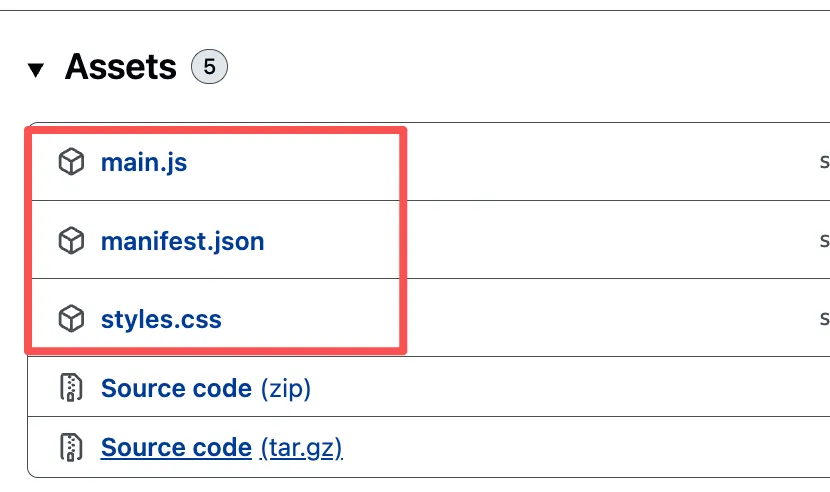This screenshot has height=492, width=830.
Task: Click the zip archive icon for Source code
Action: coord(71,388)
